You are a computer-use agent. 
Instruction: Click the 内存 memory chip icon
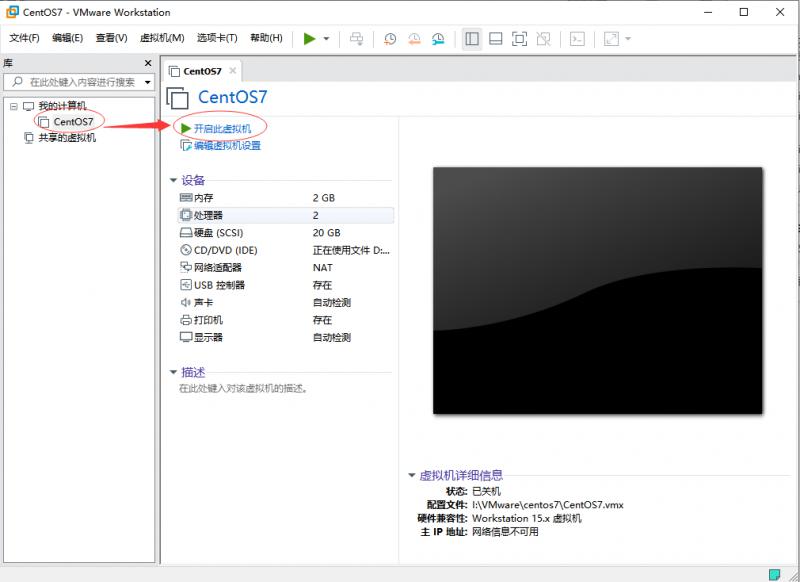pos(186,197)
